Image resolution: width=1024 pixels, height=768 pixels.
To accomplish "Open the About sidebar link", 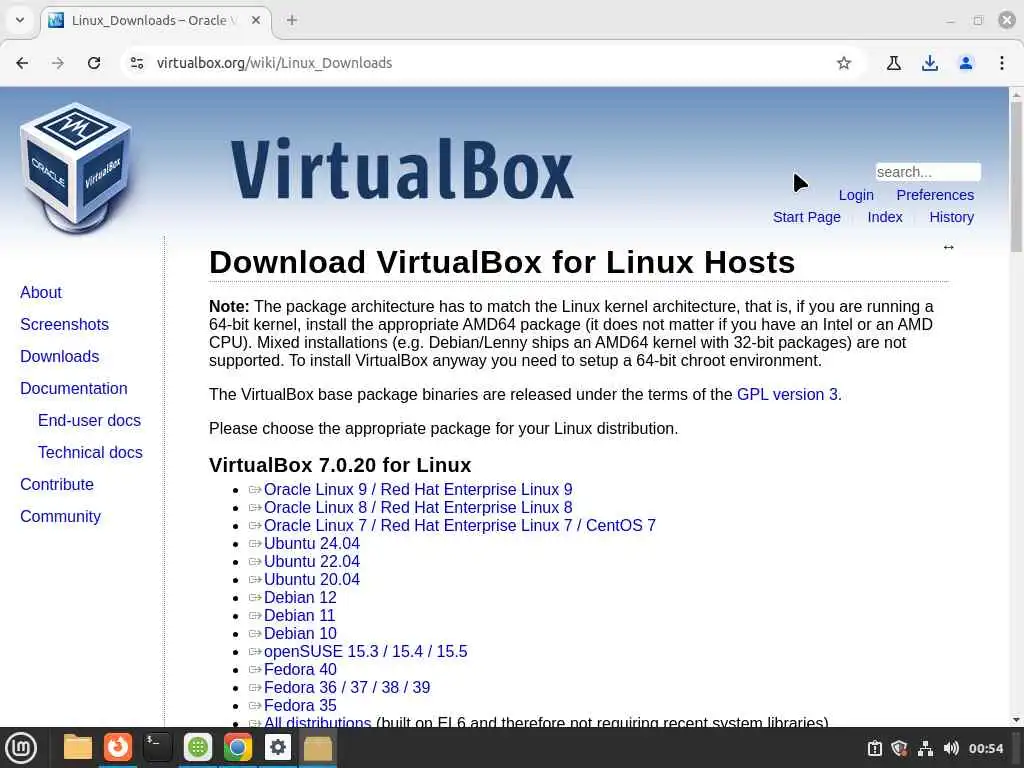I will point(40,293).
